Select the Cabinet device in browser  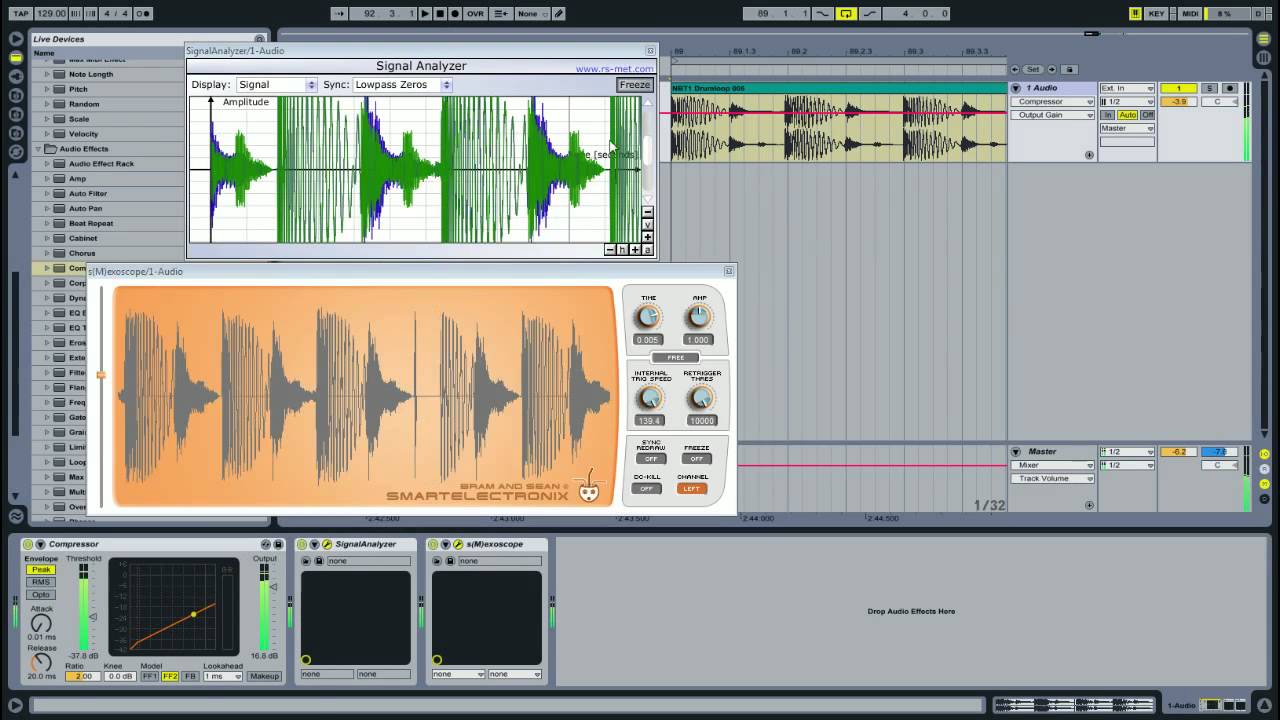point(82,239)
